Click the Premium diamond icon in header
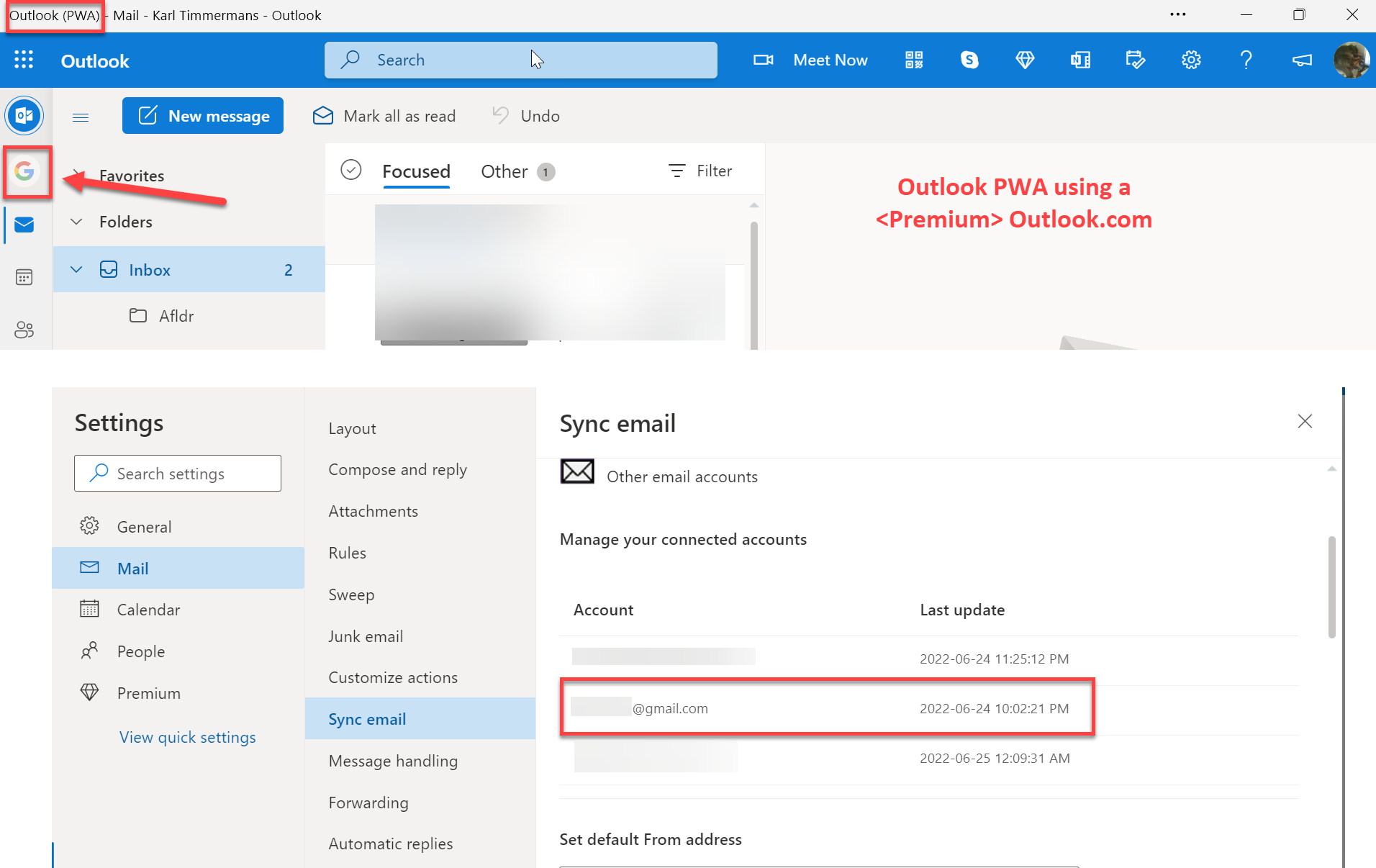The height and width of the screenshot is (868, 1376). coord(1025,60)
